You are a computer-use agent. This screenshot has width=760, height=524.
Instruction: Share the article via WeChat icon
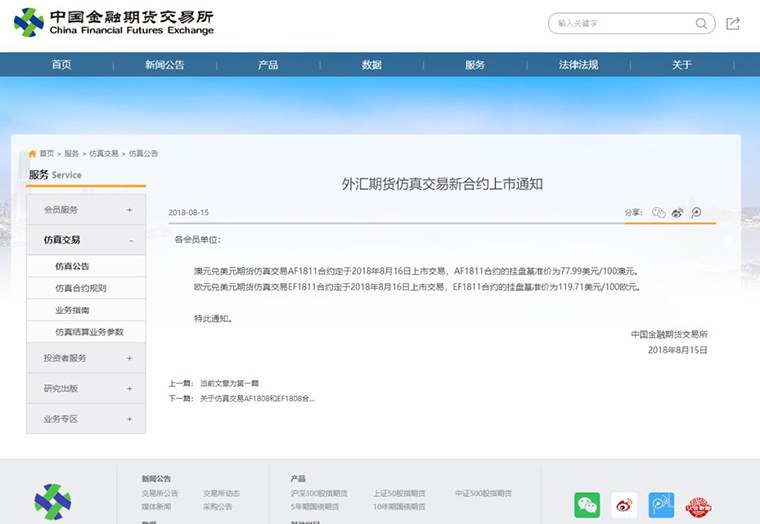click(x=658, y=212)
